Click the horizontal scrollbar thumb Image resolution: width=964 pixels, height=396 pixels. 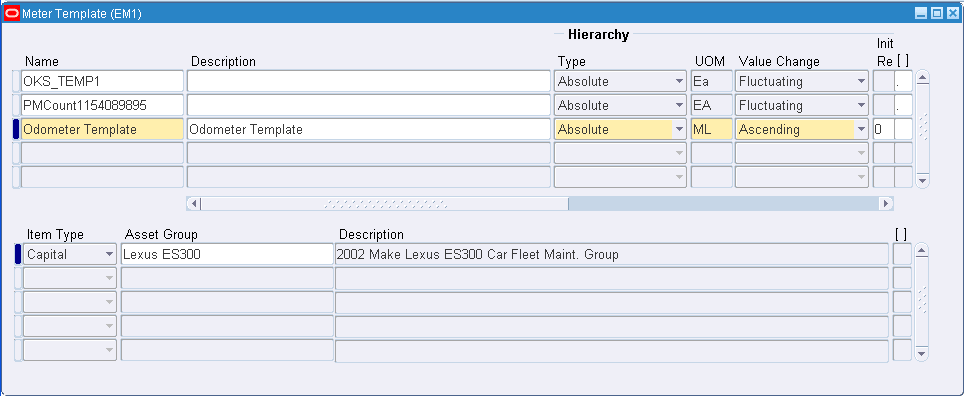pos(385,204)
